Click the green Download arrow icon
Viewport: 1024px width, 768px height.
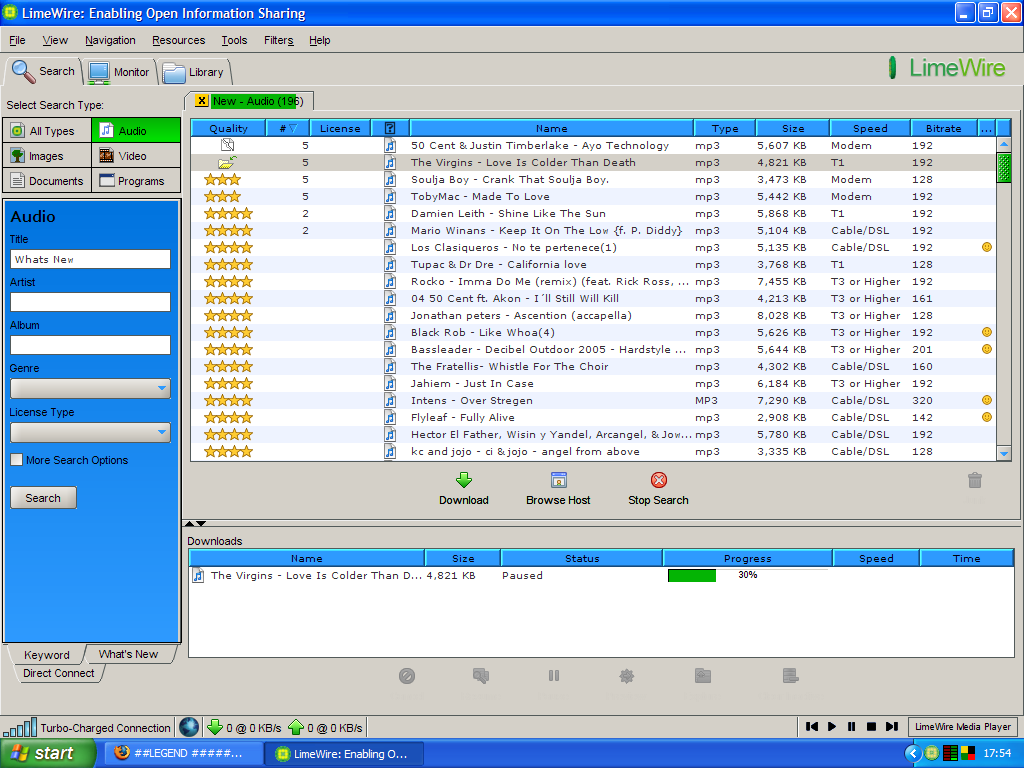(463, 481)
